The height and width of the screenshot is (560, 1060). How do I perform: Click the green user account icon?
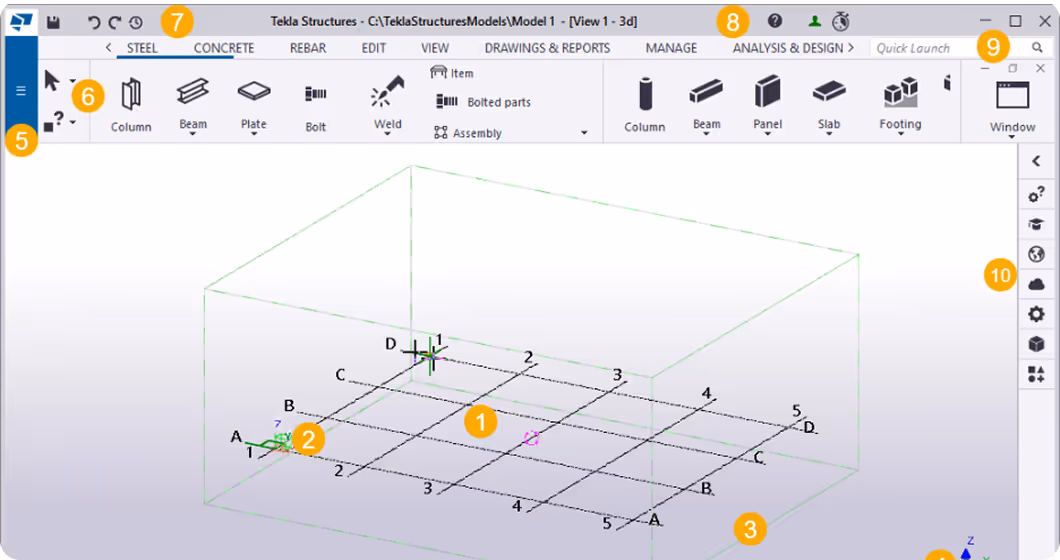click(815, 22)
